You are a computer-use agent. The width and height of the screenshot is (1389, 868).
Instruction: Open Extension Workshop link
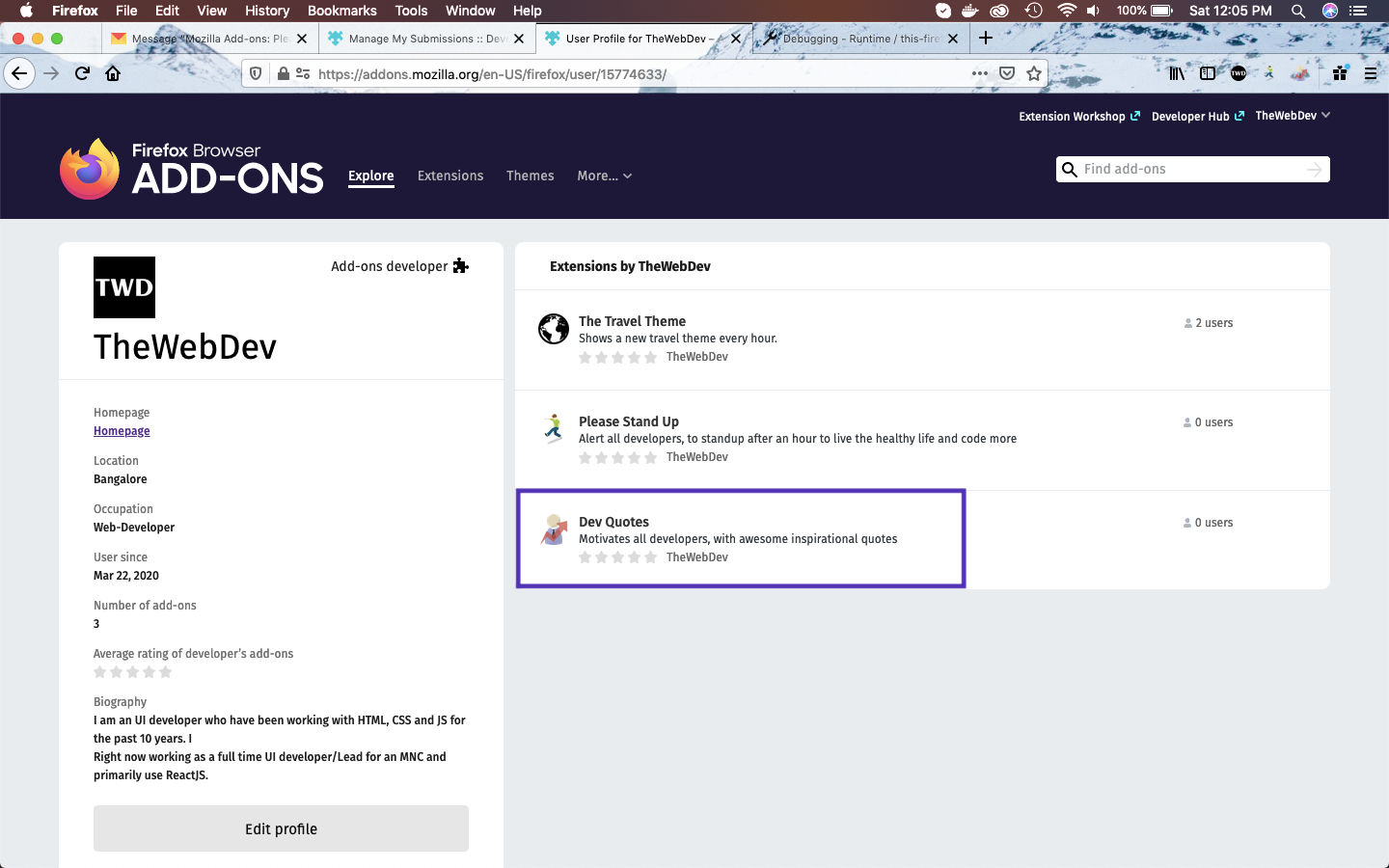click(x=1079, y=116)
